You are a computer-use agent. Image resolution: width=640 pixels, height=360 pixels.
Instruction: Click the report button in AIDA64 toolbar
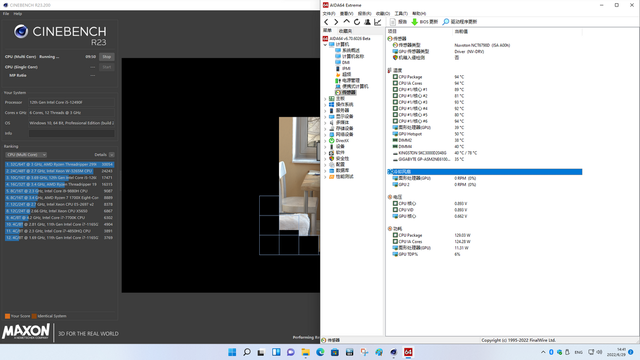coord(398,22)
